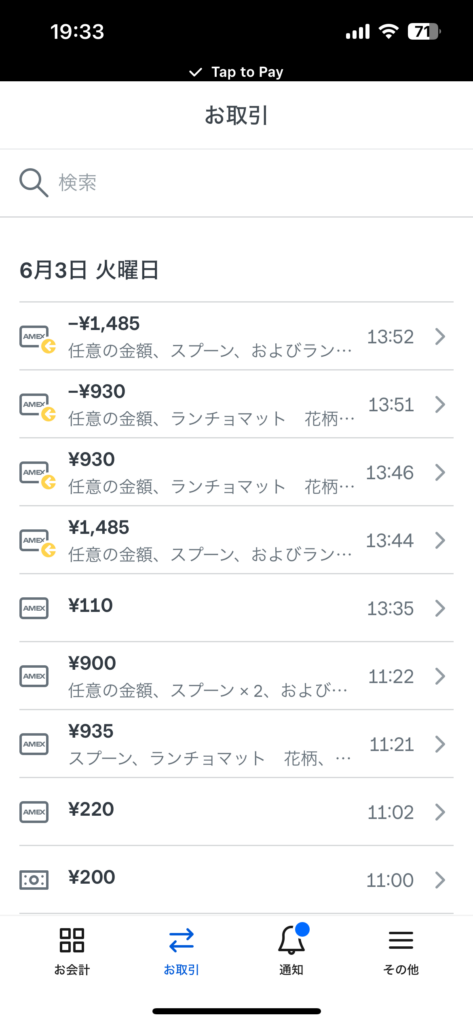Open the ¥935 スプーン transaction at 11:21
The image size is (473, 1024).
tap(236, 744)
